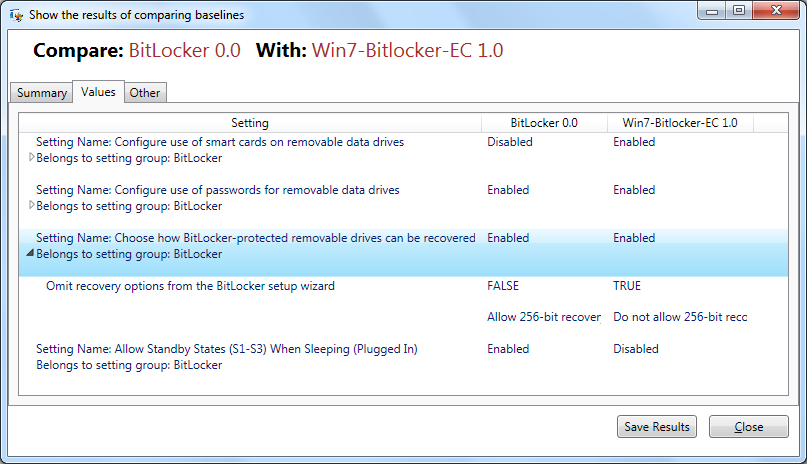Select the Allow Standby States setting row
Viewport: 807px width, 464px height.
point(227,349)
